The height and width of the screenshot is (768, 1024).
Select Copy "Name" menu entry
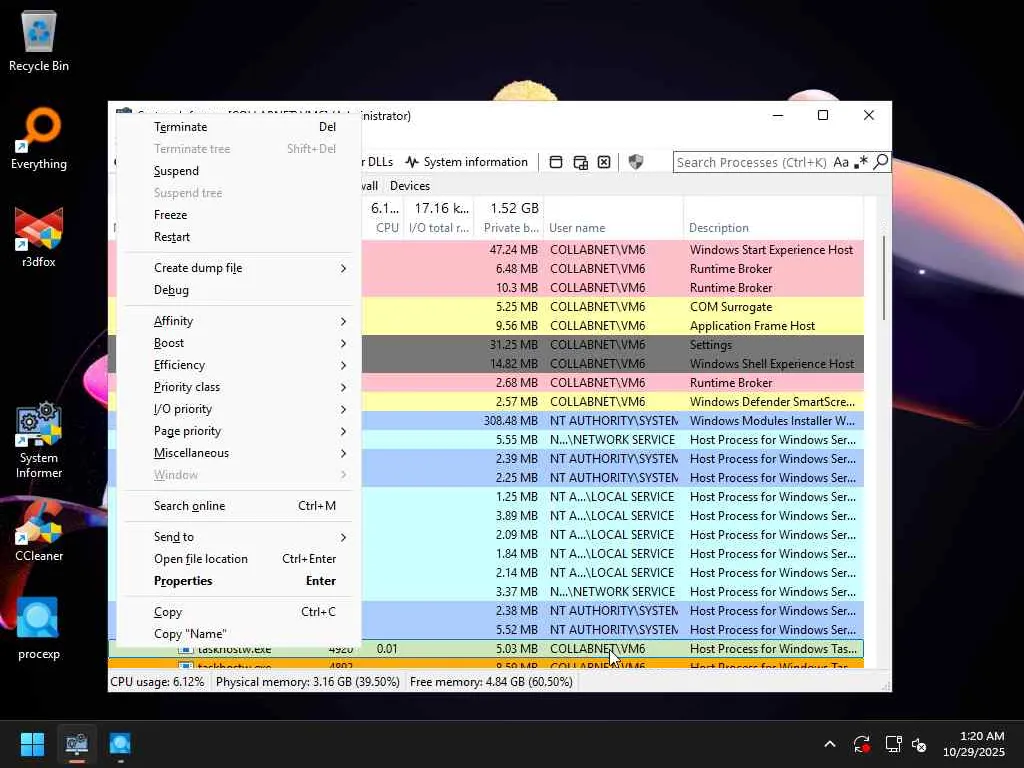[239, 634]
